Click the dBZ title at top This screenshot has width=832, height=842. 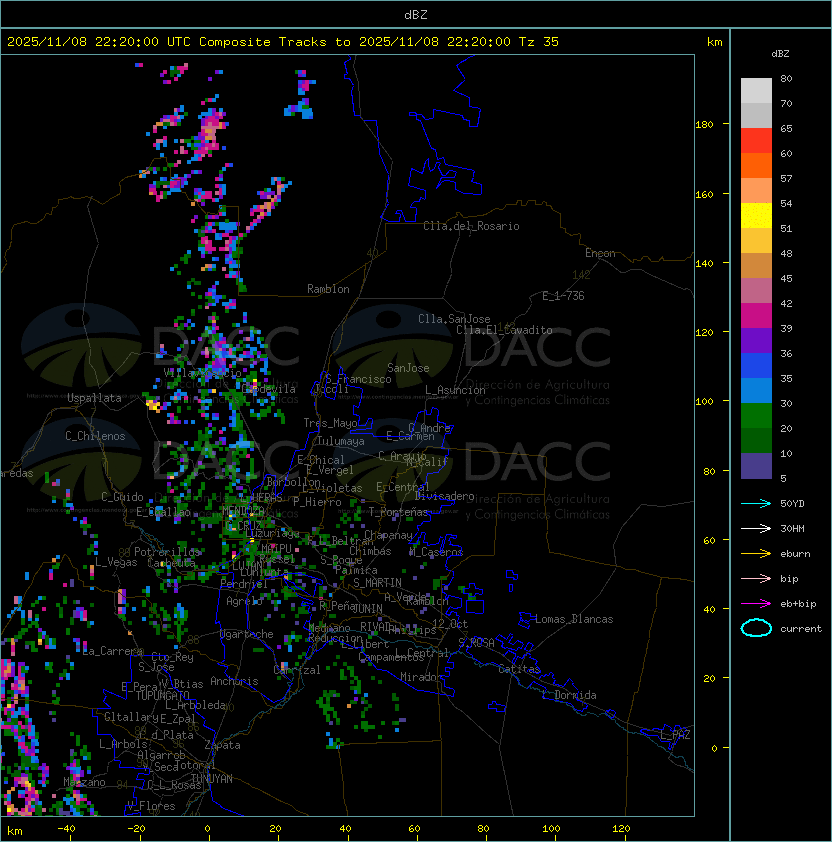pos(416,15)
